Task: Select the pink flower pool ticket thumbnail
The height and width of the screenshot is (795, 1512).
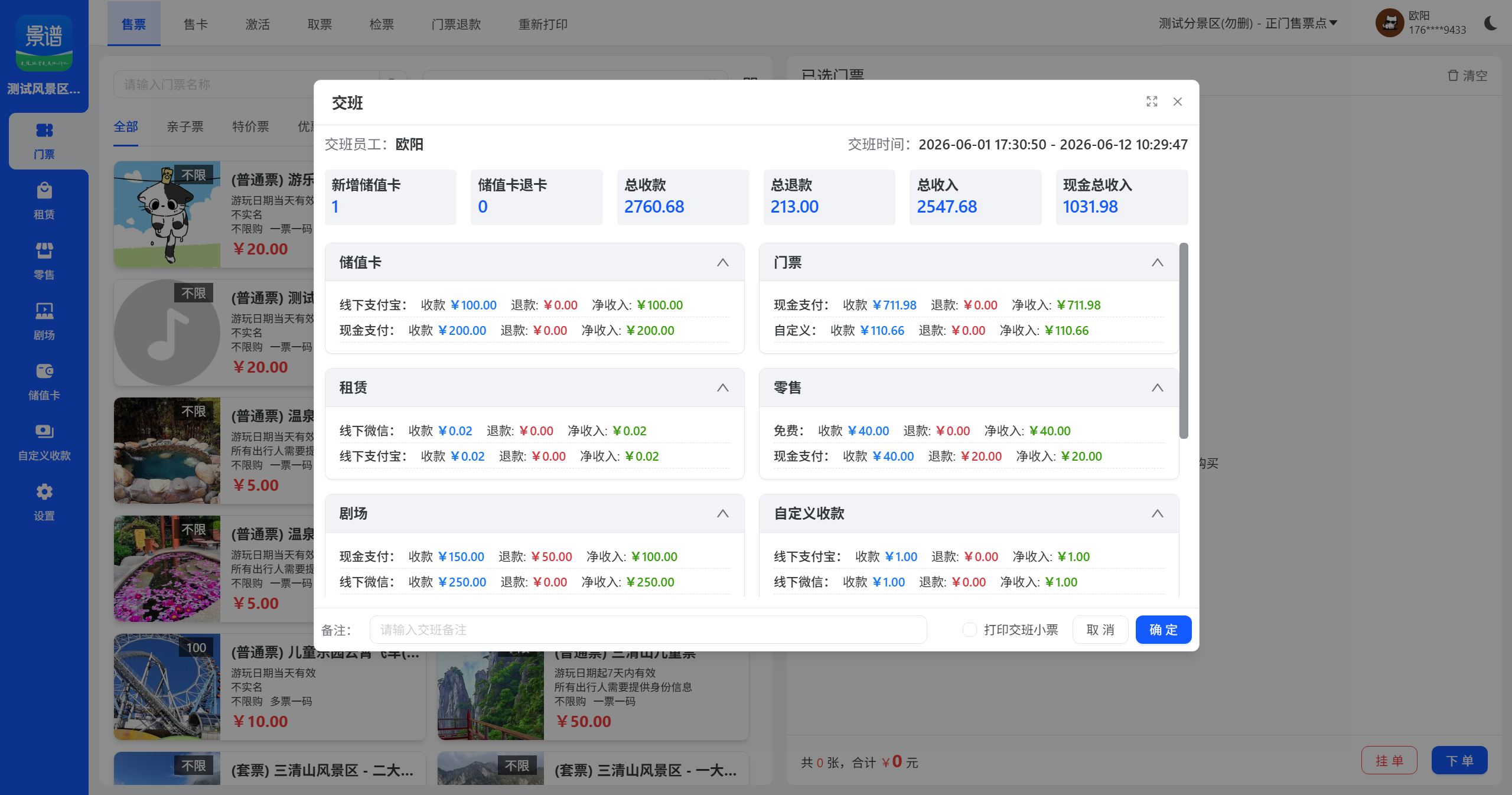Action: [167, 569]
